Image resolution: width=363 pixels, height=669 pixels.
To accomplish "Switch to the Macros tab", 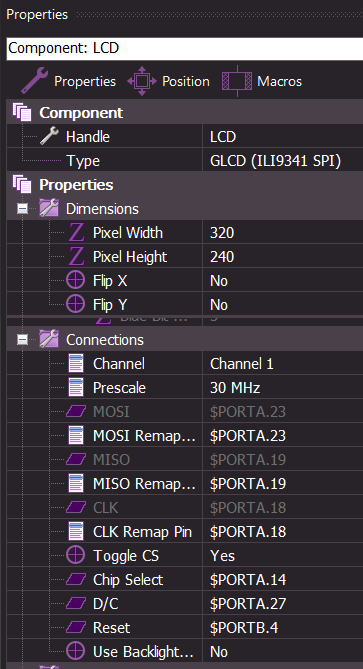I will (262, 81).
